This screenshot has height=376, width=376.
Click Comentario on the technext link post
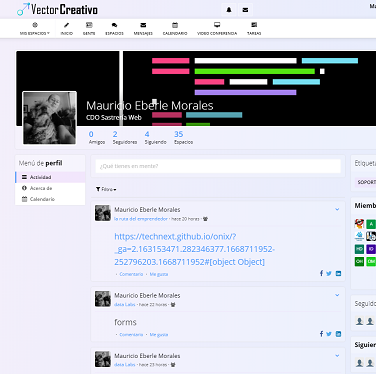point(131,274)
